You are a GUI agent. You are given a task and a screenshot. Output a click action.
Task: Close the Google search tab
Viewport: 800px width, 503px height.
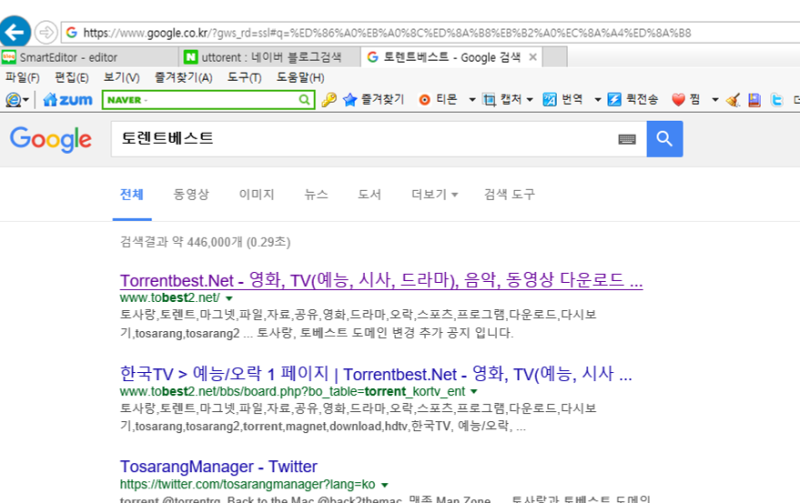click(533, 57)
